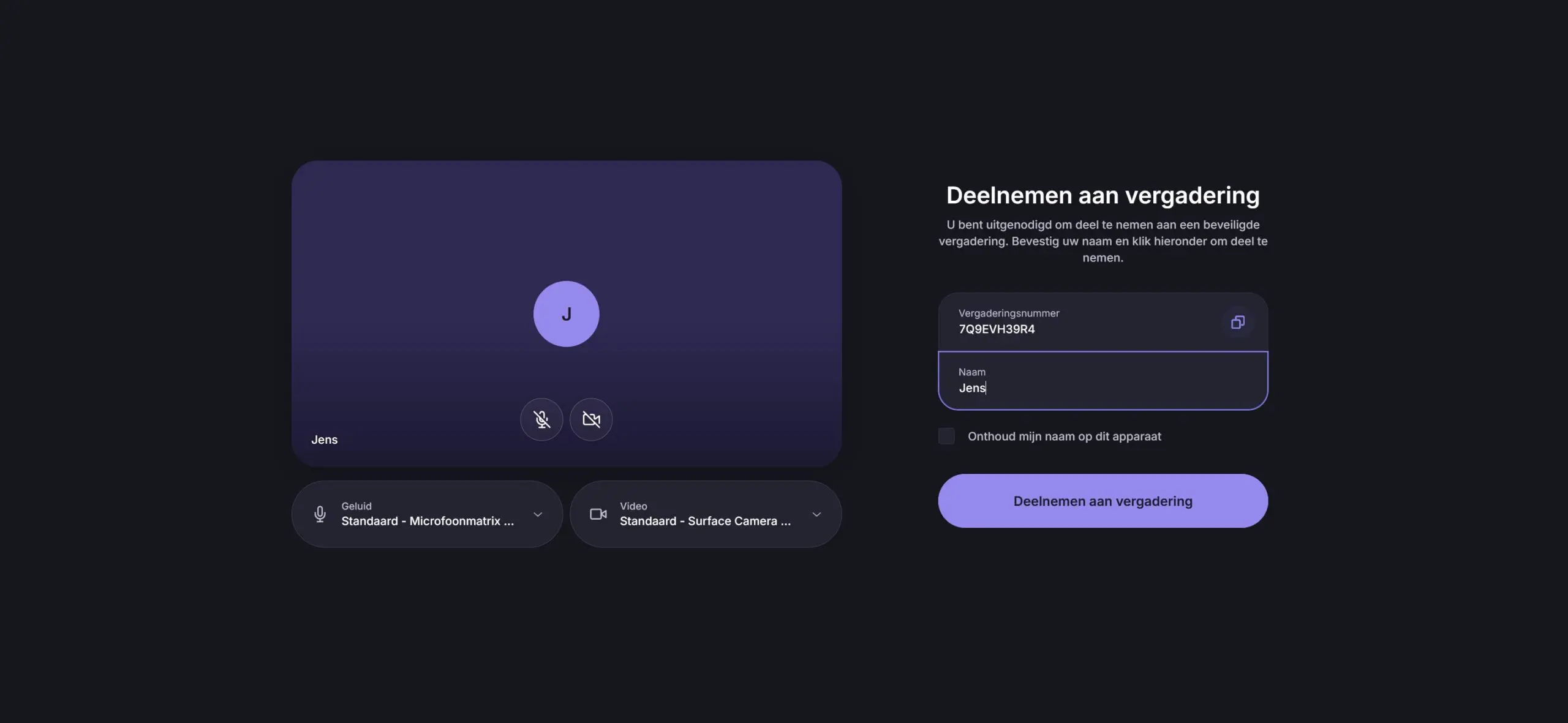Check 'Onthoud mijn naam op dit apparaat'
Viewport: 1568px width, 723px height.
coord(946,436)
